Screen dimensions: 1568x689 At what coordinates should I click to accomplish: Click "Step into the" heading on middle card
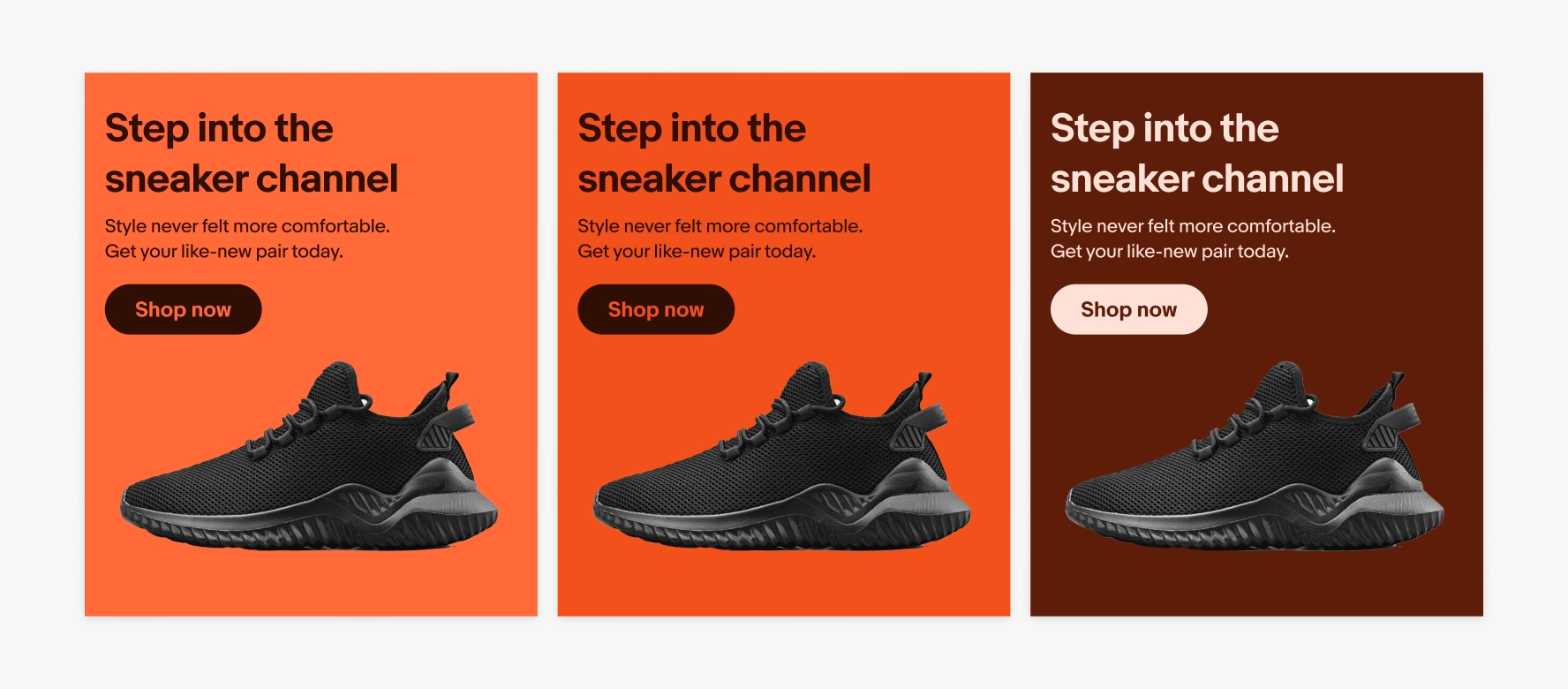[x=691, y=129]
